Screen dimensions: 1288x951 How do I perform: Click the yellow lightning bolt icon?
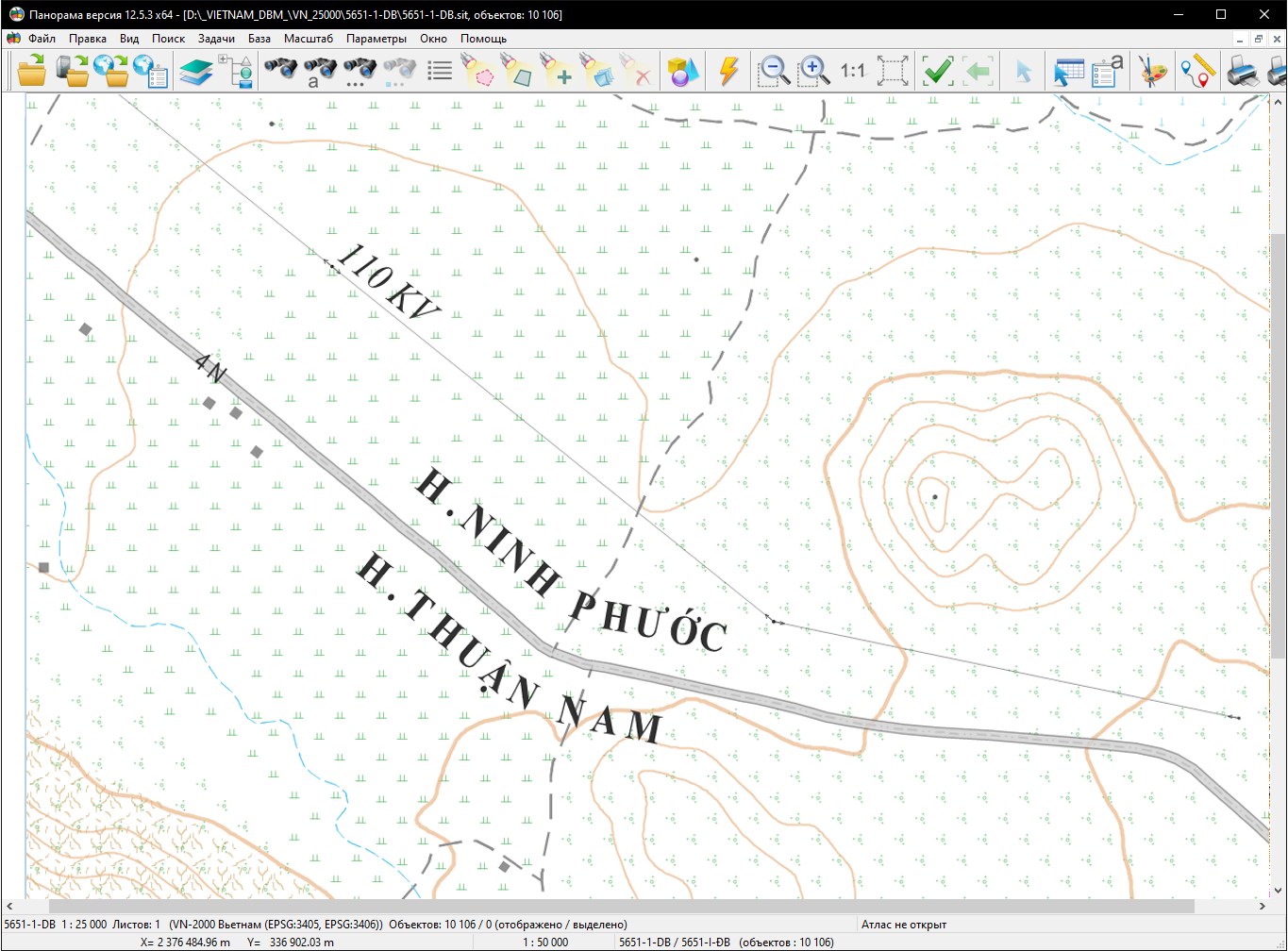tap(728, 71)
